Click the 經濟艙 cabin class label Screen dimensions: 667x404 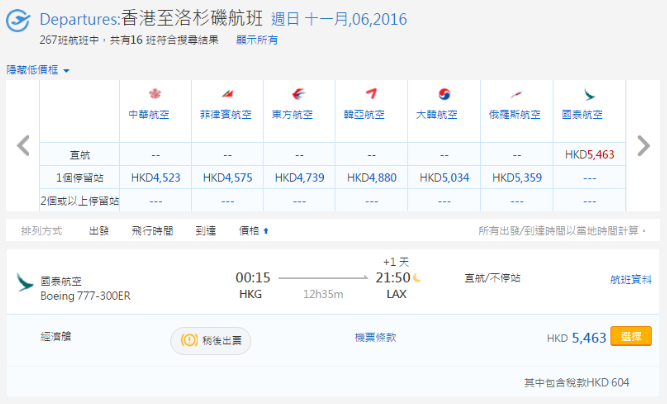[x=56, y=336]
